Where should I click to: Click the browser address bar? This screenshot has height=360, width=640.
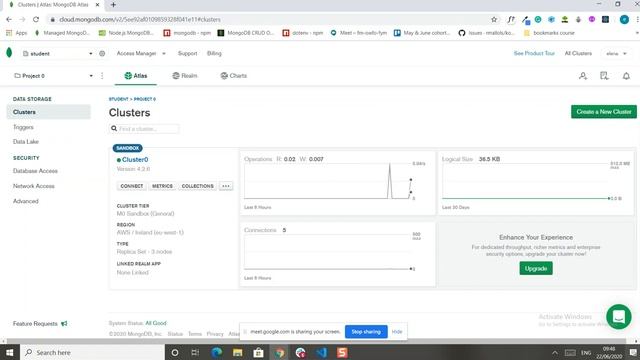pyautogui.click(x=269, y=19)
